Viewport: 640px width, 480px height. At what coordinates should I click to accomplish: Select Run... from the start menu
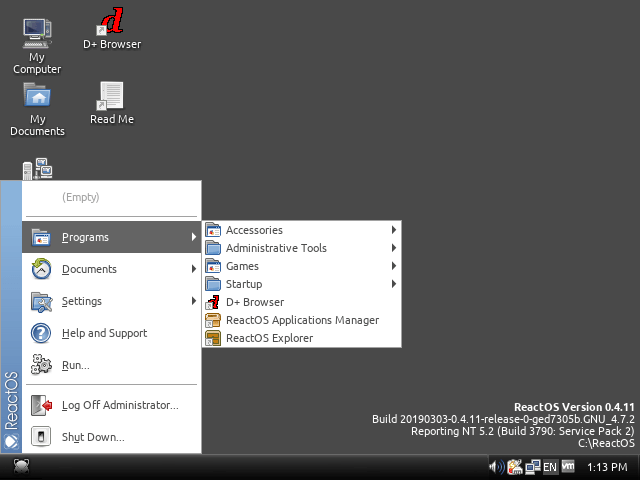tap(111, 365)
